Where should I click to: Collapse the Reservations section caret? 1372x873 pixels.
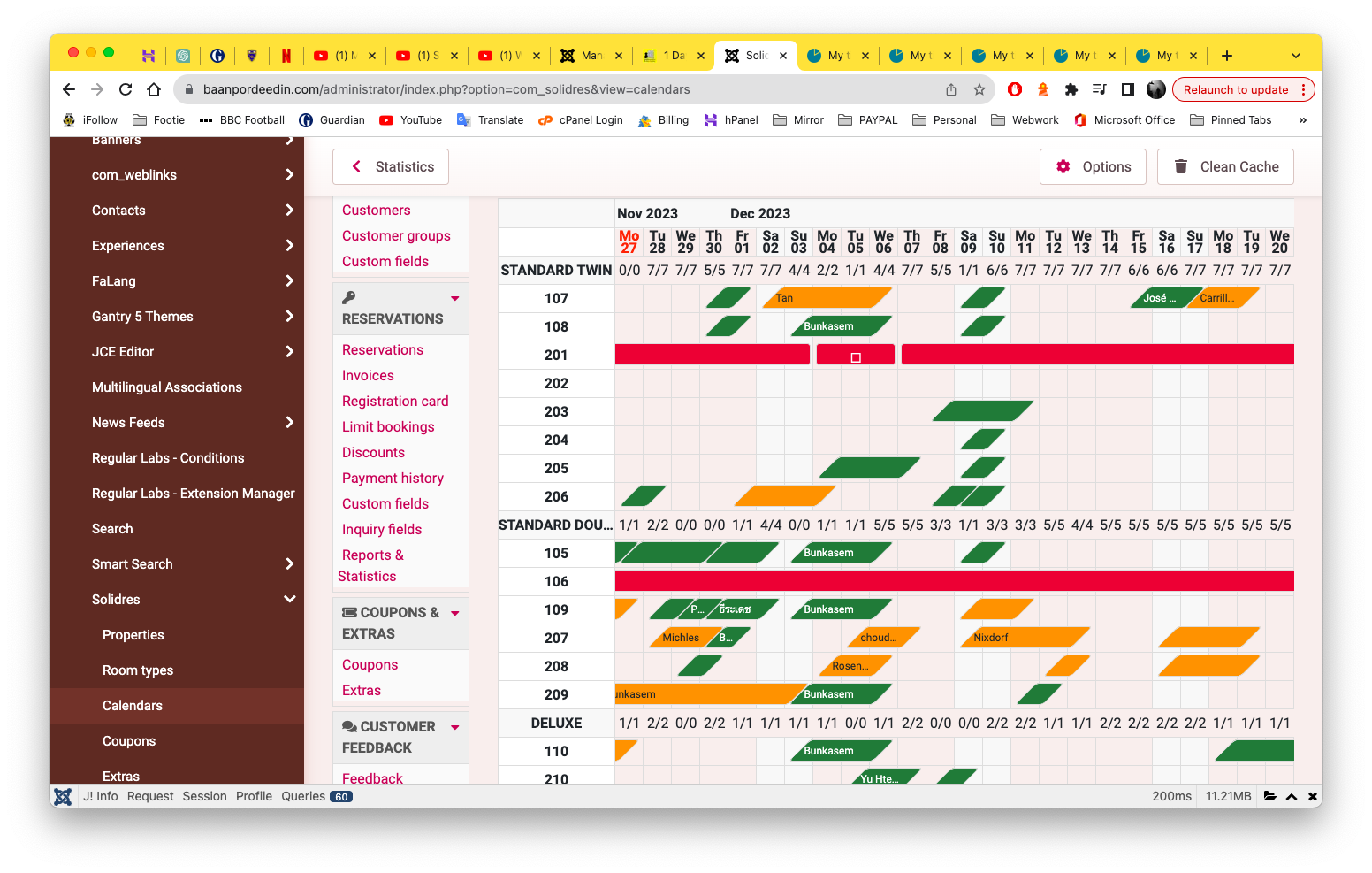click(455, 298)
